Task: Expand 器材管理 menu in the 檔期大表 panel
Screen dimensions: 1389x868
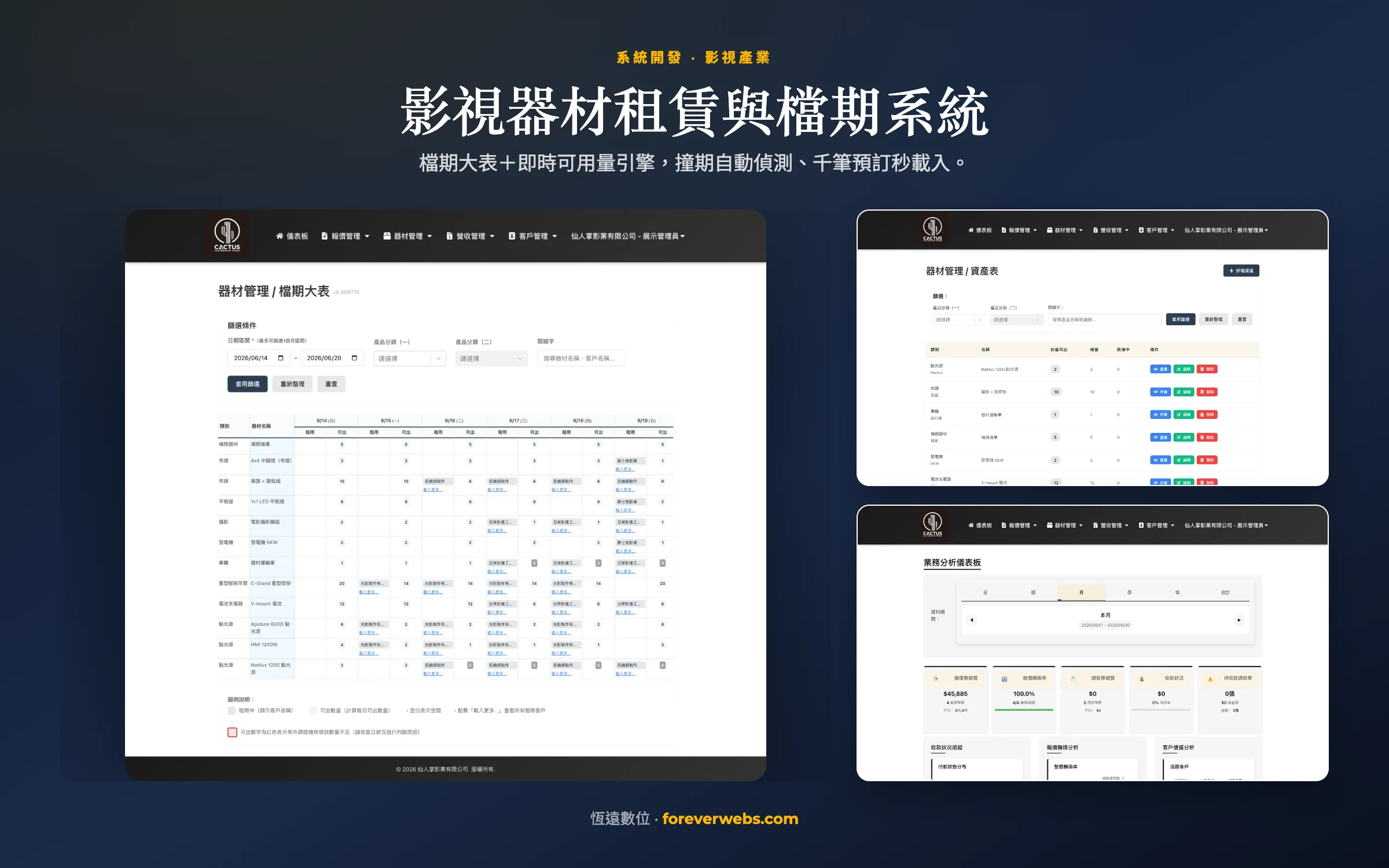Action: (x=407, y=236)
